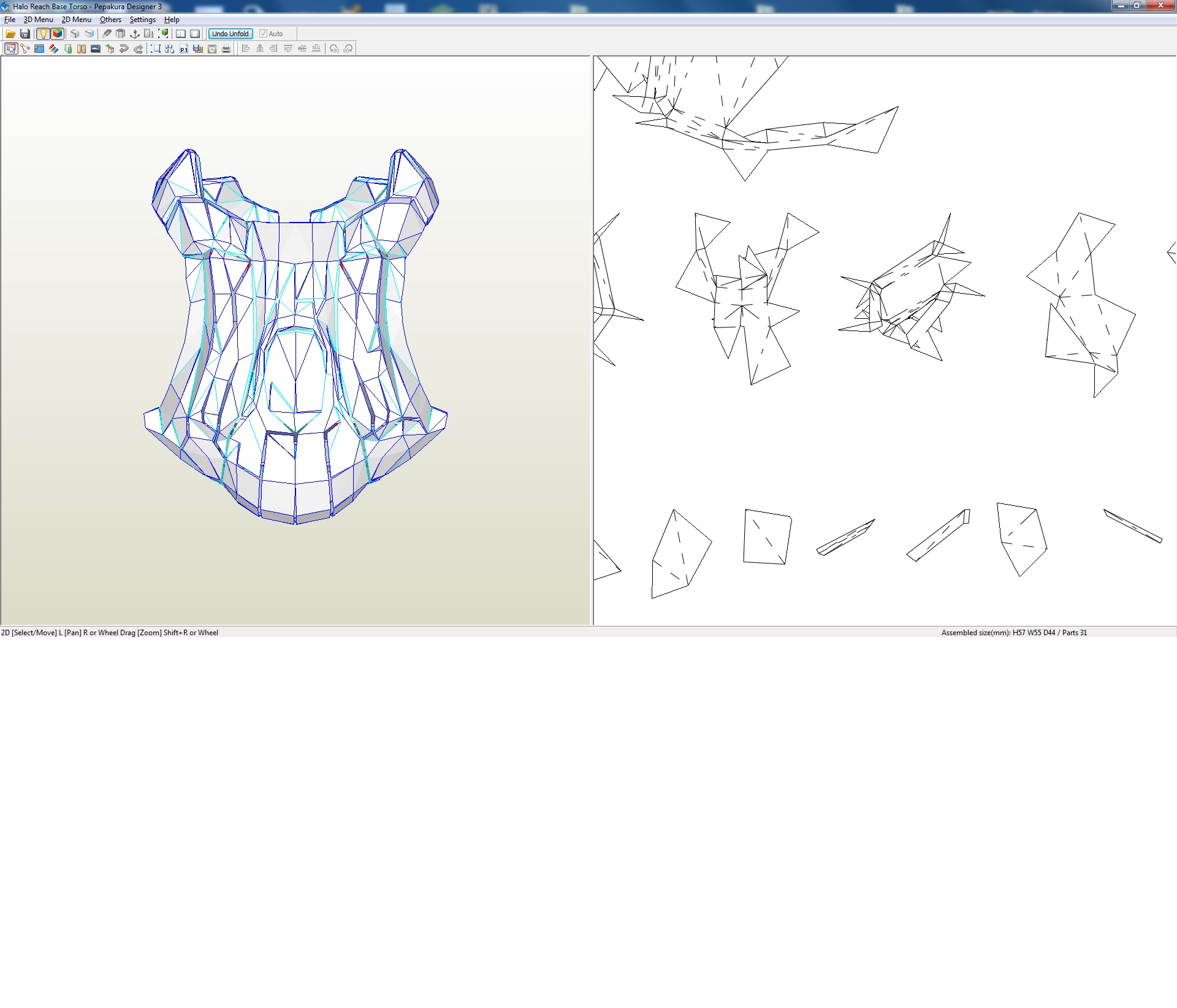This screenshot has width=1177, height=1008.
Task: Click the green cube with corner brackets
Action: 164,34
